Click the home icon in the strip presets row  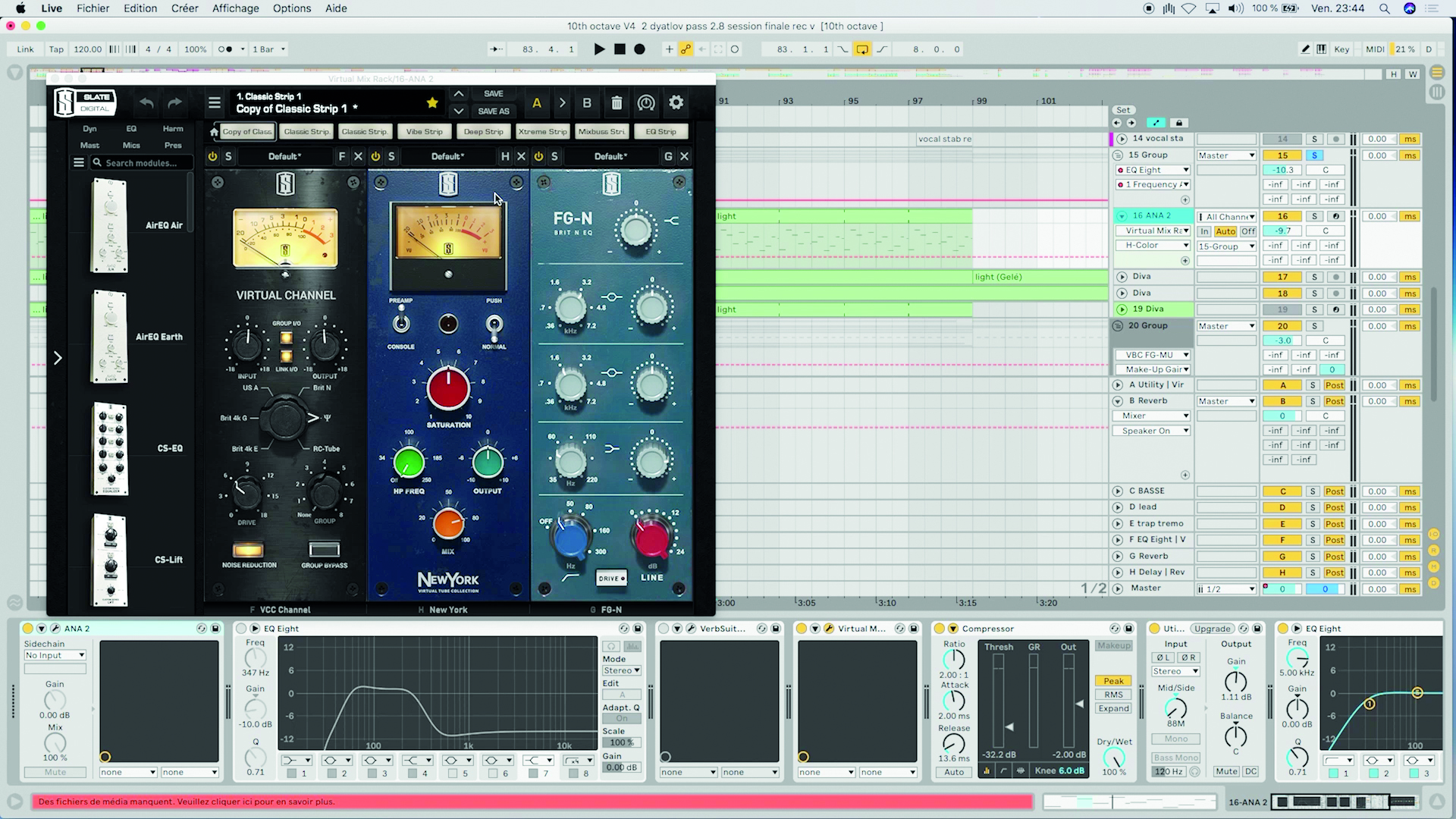tap(213, 131)
